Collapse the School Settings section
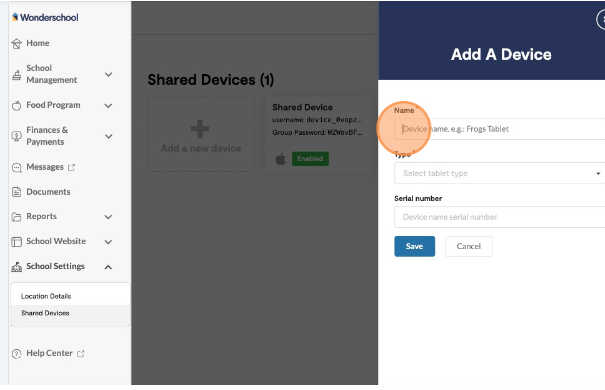Image resolution: width=605 pixels, height=390 pixels. (x=108, y=267)
